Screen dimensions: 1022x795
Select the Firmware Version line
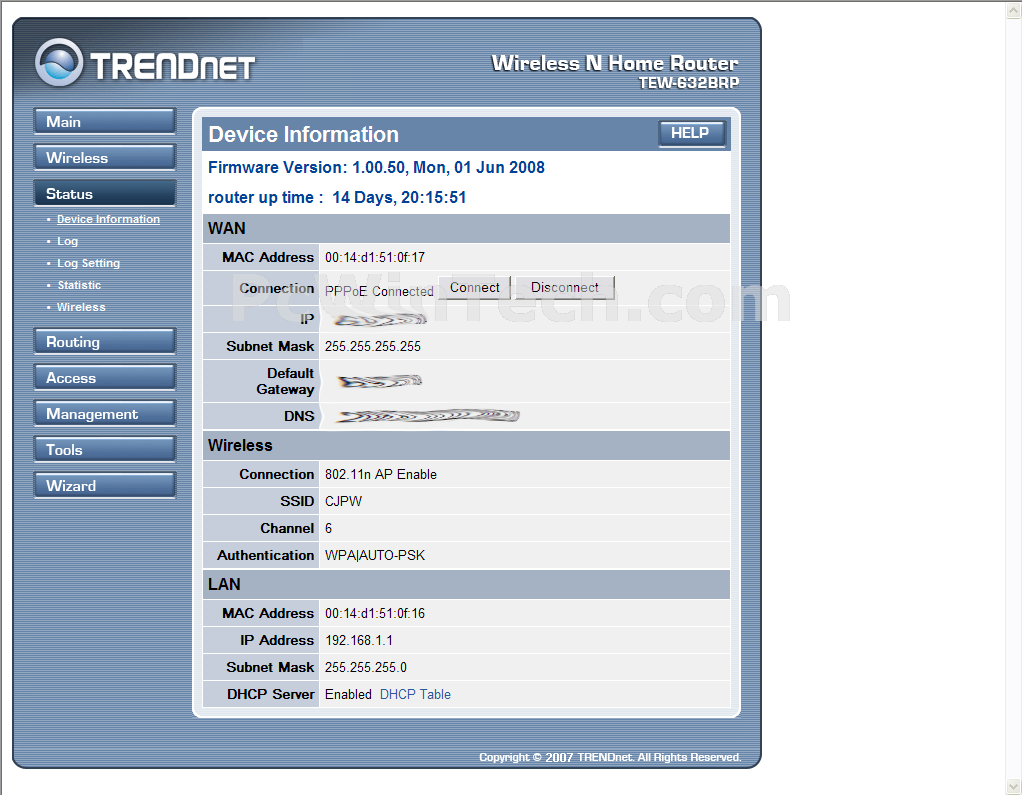coord(376,167)
